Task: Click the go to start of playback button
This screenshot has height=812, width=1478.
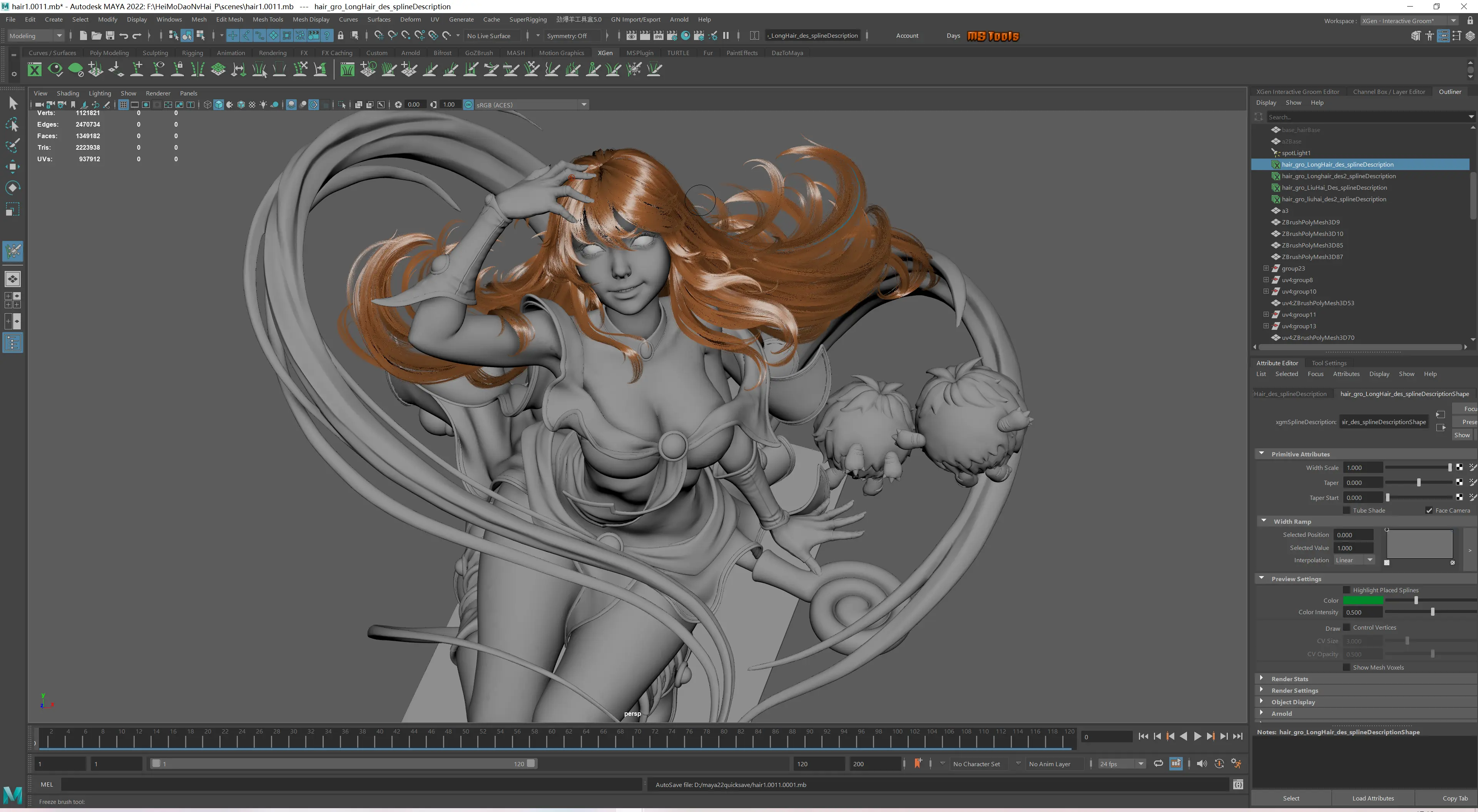Action: 1143,736
